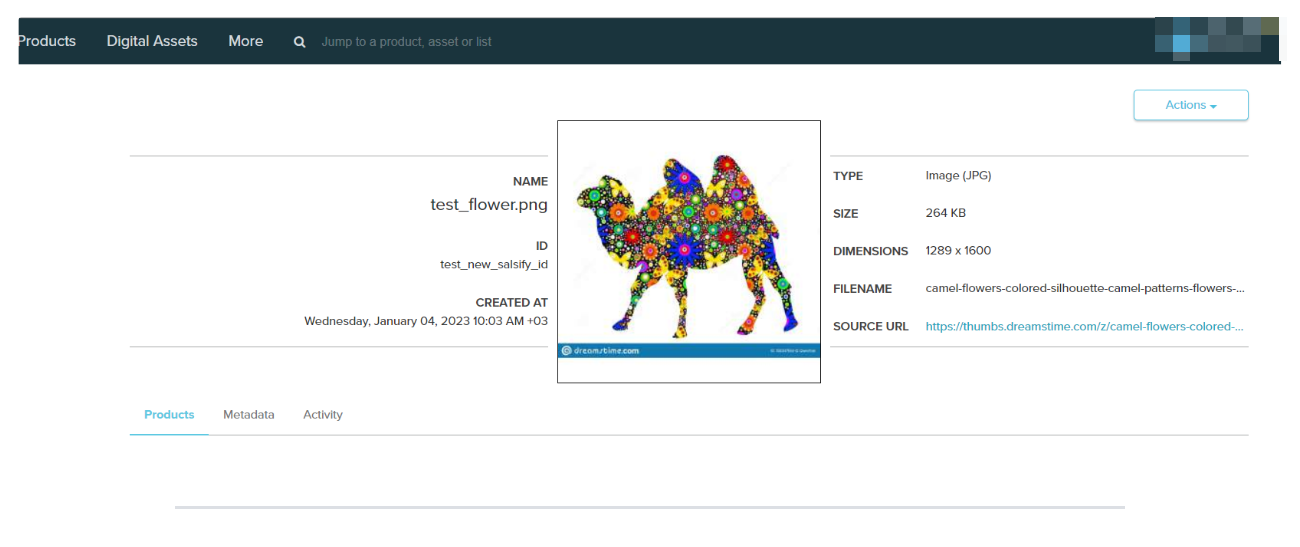Click the magnifying glass search icon
Screen dimensions: 1300x547
coord(299,42)
